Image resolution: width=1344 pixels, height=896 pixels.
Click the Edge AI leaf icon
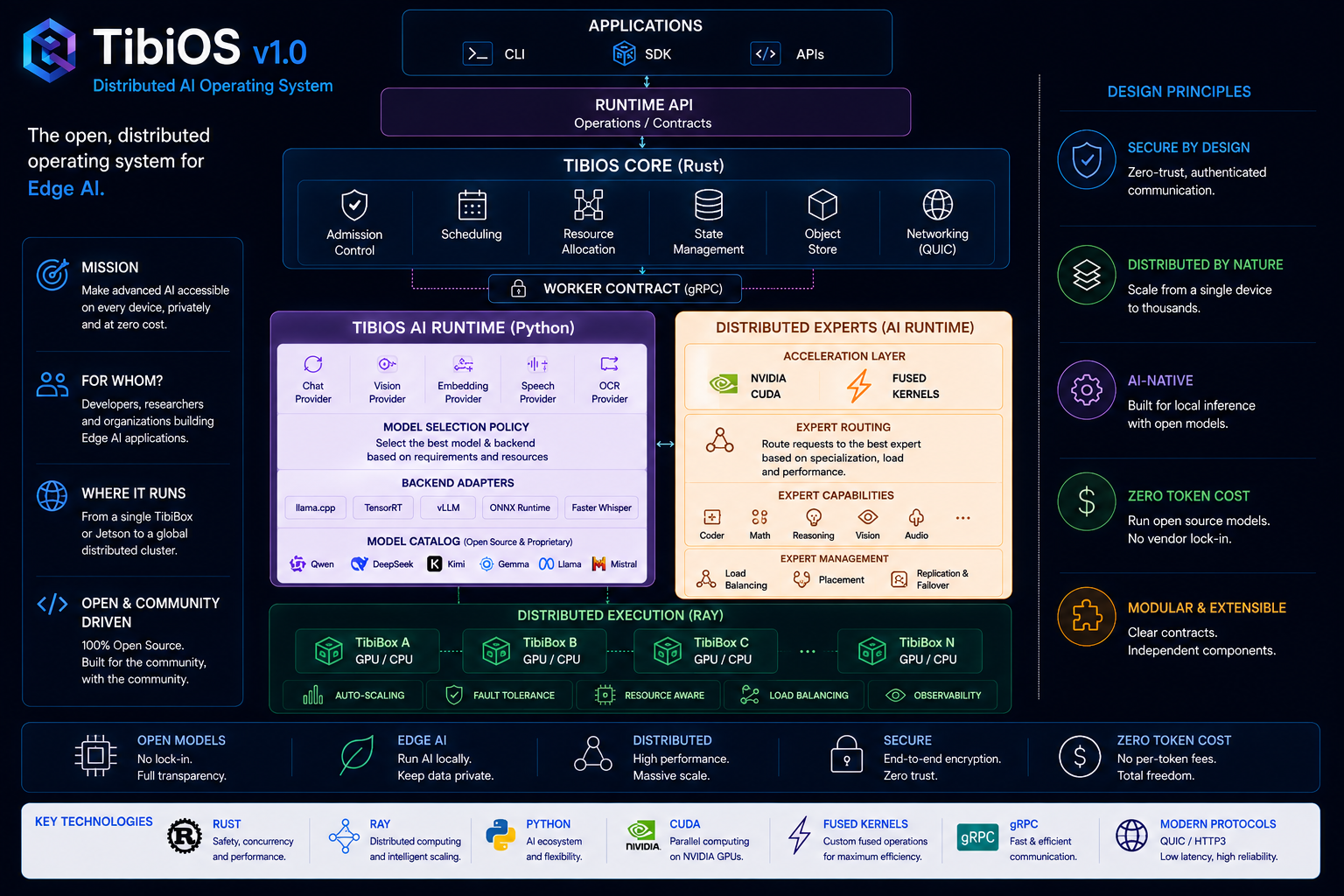[x=356, y=755]
